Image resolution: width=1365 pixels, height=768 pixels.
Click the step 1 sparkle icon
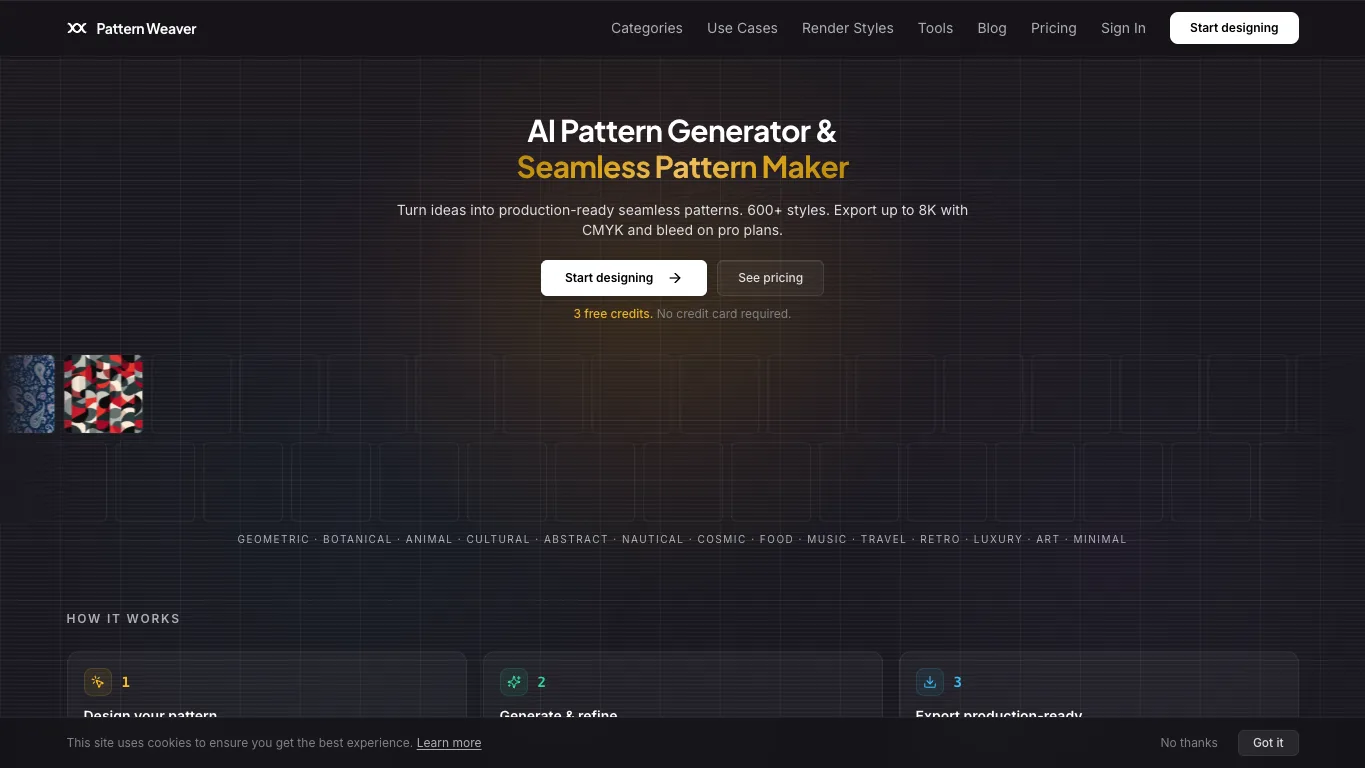pos(98,682)
